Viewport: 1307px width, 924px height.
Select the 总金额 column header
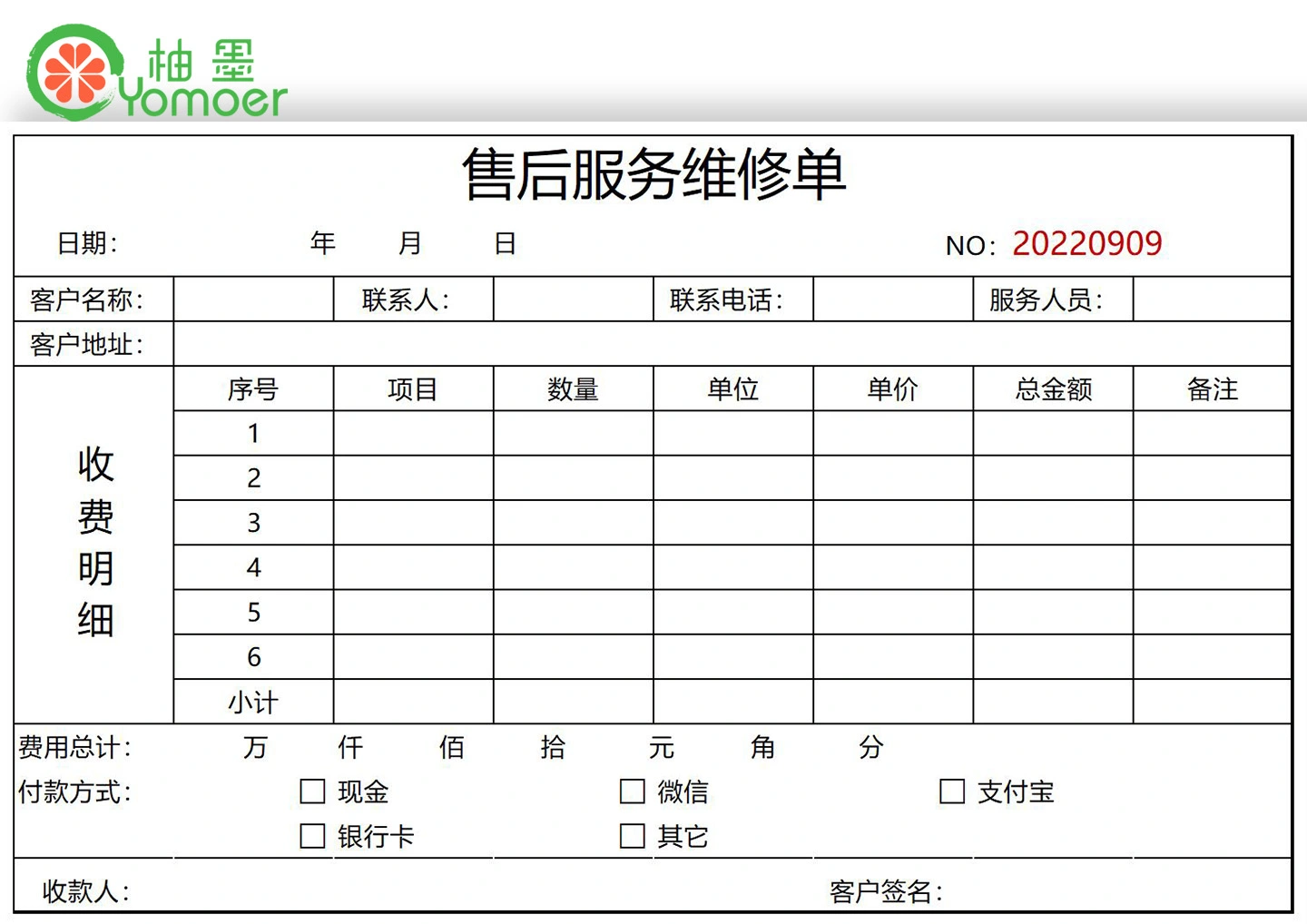[1053, 389]
